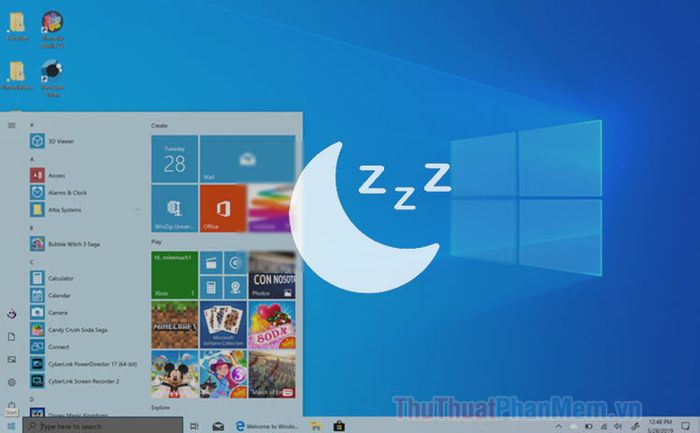Jump via letter C list header
This screenshot has width=700, height=433.
pos(32,262)
